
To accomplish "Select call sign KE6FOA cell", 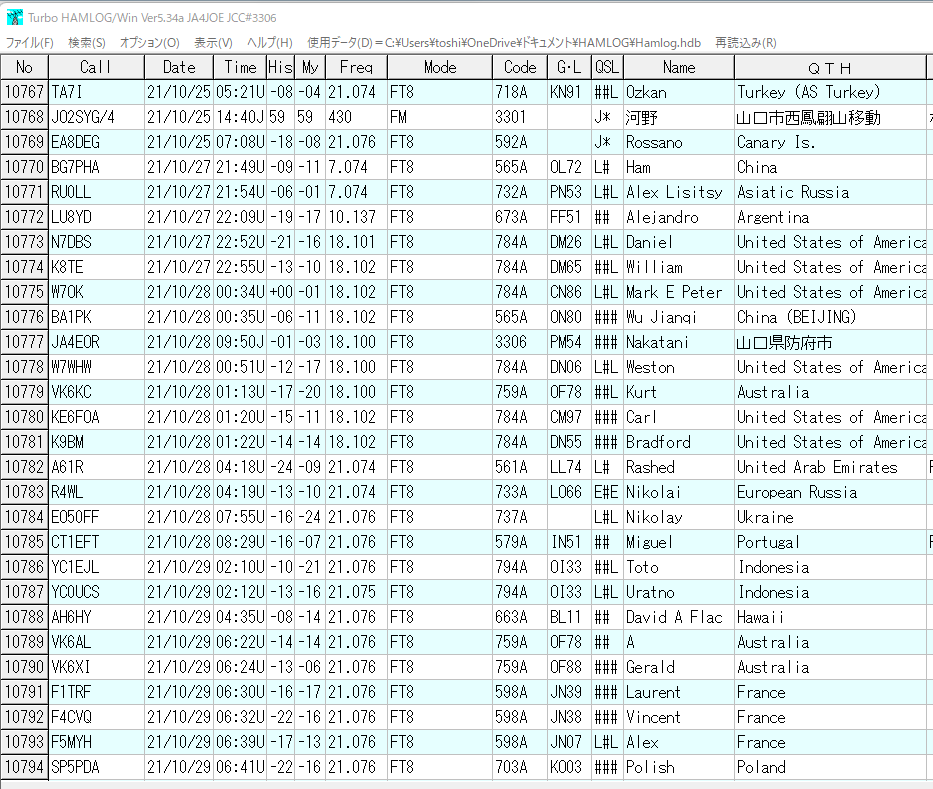I will [97, 417].
